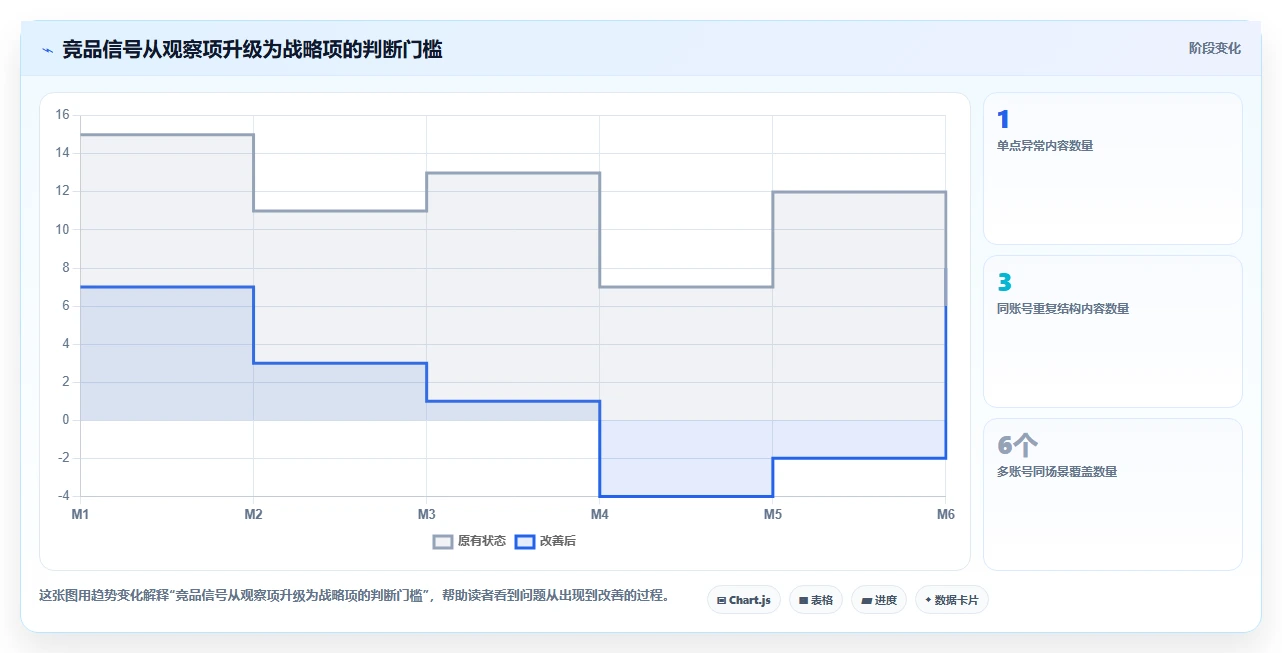
Task: Click the M2 x-axis label
Action: (253, 514)
